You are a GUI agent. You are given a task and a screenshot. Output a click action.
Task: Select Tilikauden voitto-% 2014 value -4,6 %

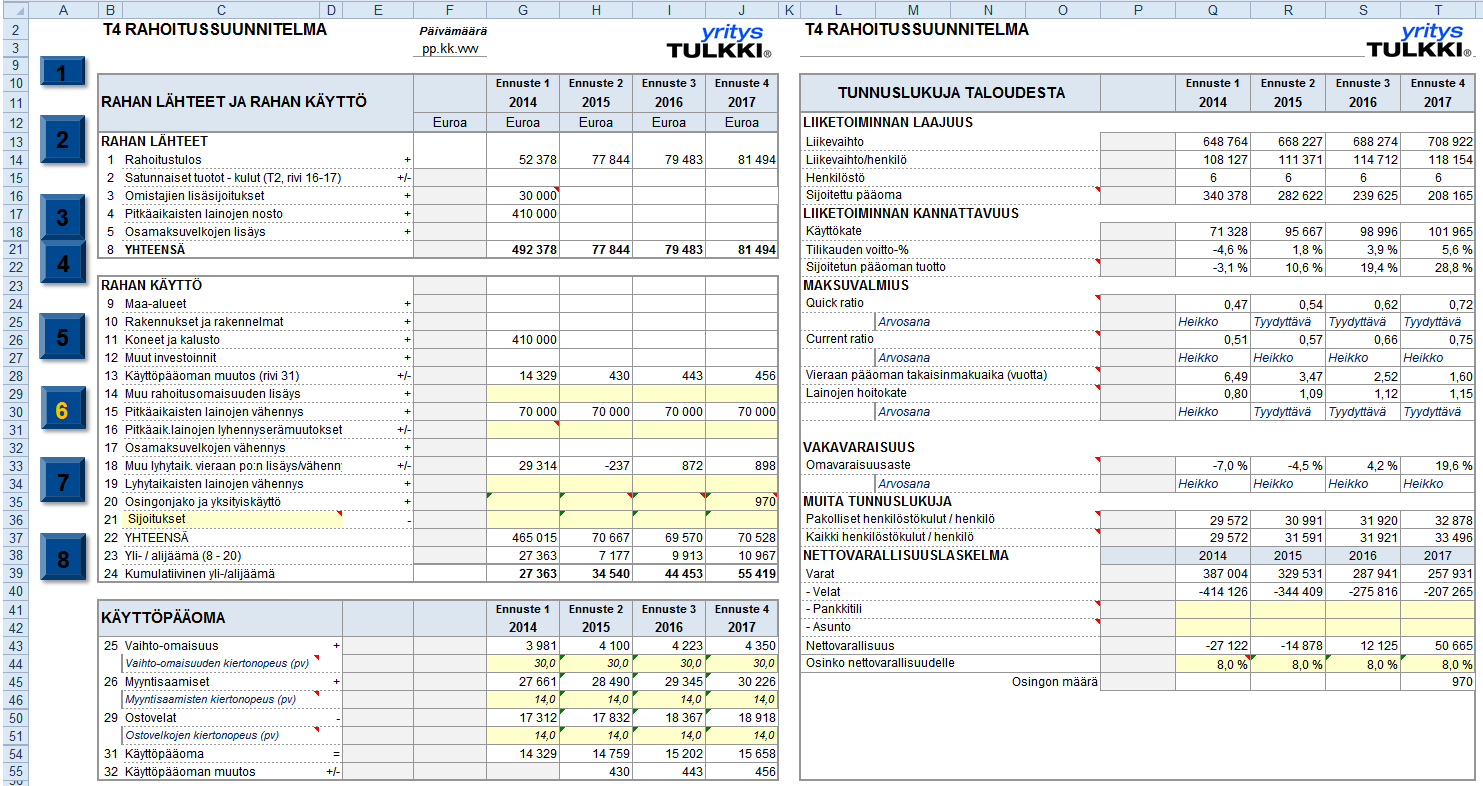[1213, 249]
